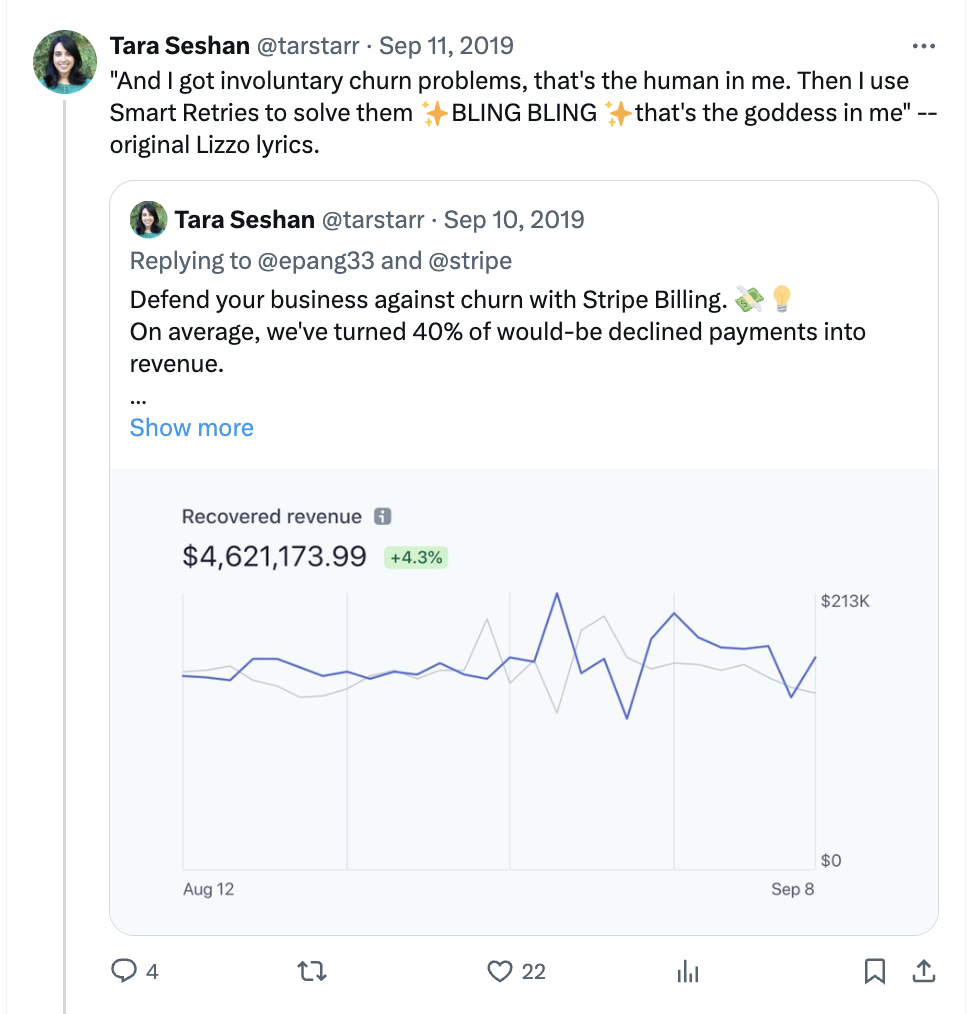Click the Tara Seshan name on main tweet

tap(180, 46)
